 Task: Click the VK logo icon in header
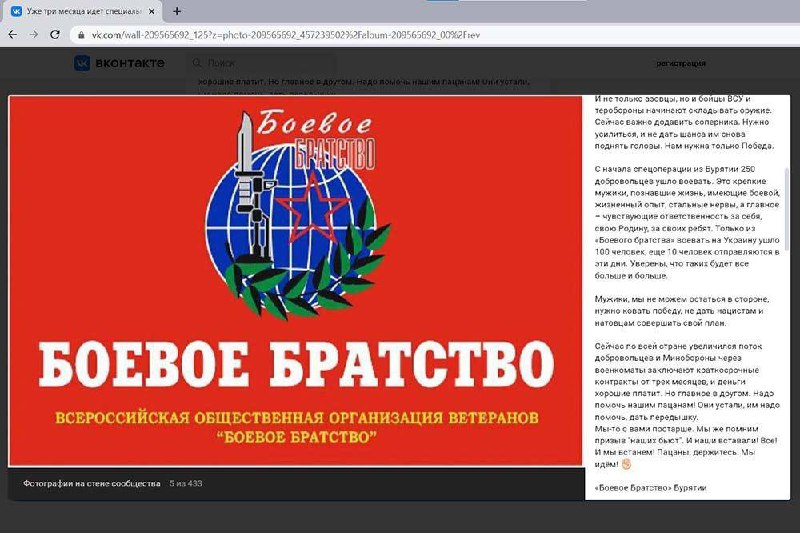click(81, 63)
